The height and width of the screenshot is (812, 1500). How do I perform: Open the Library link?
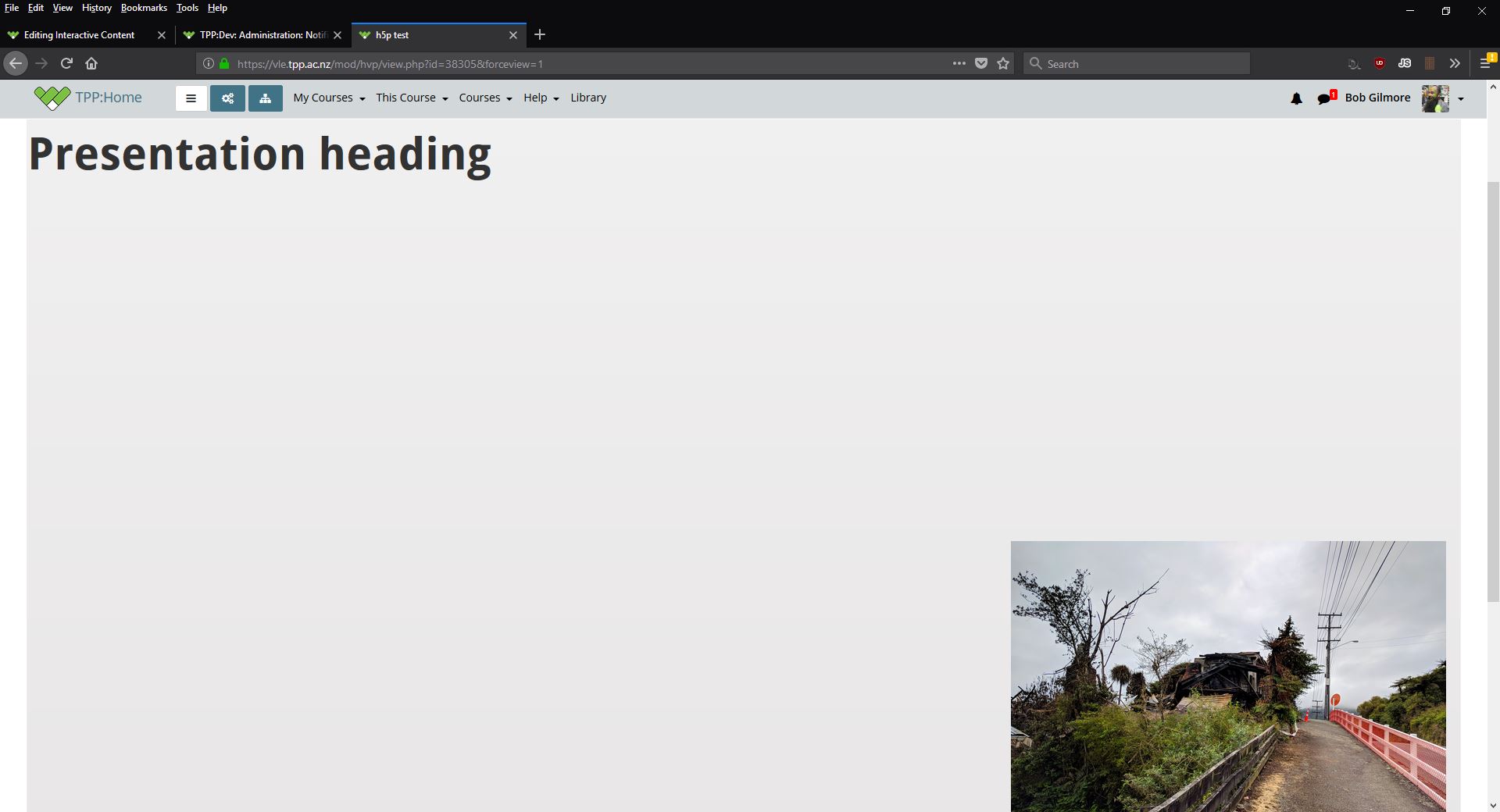pos(588,98)
